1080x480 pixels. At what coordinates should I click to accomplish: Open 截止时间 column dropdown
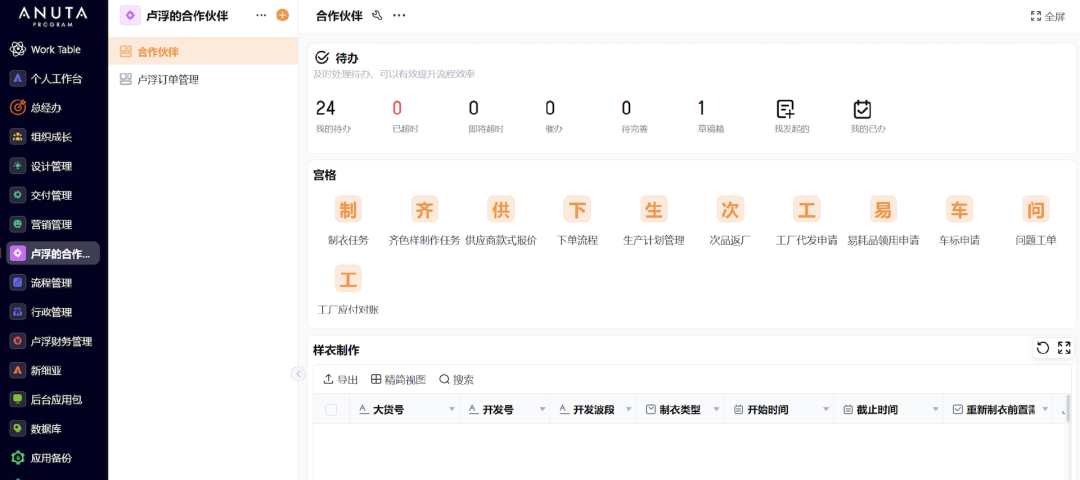(x=935, y=410)
